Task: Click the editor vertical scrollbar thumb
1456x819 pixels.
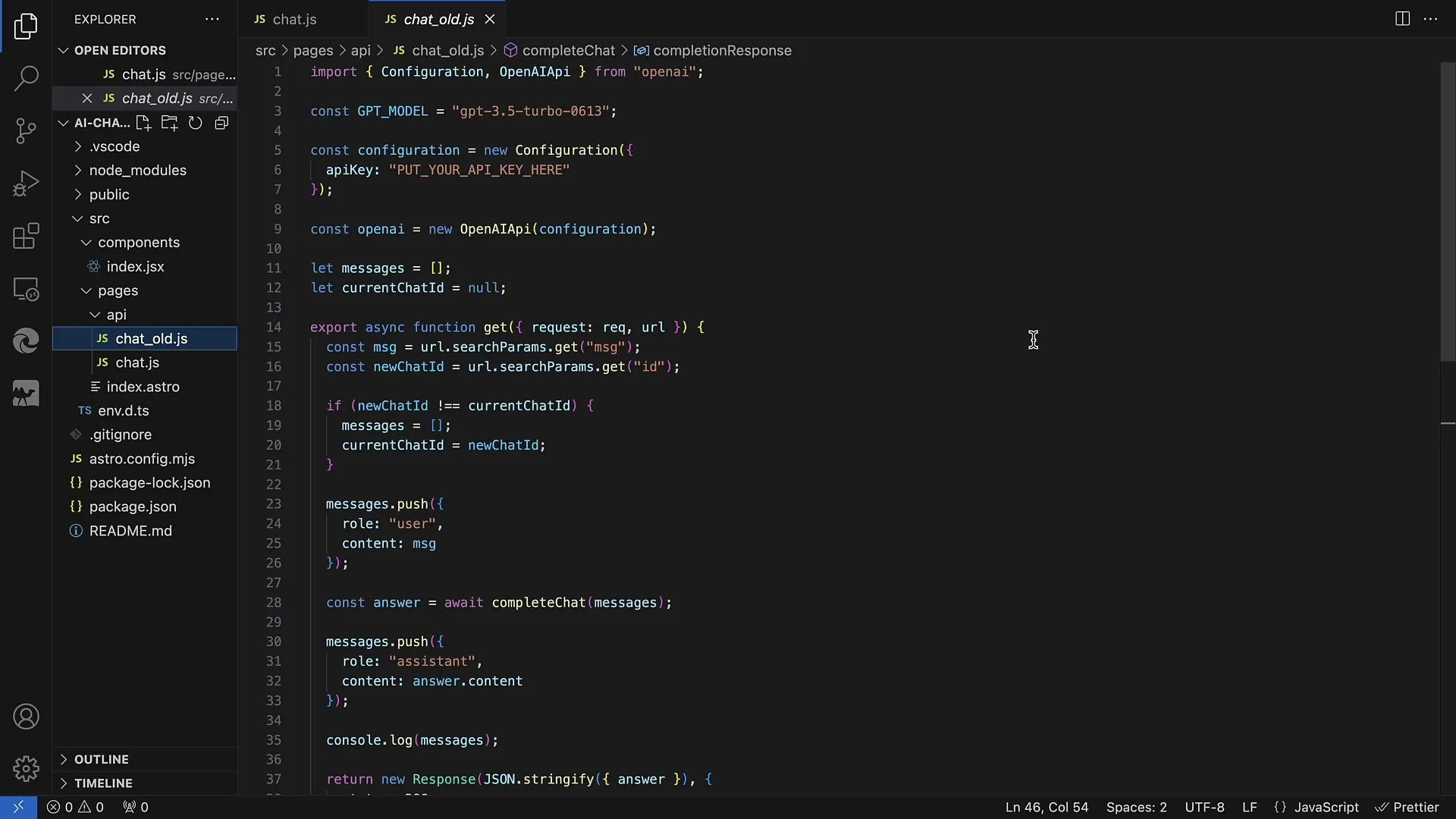Action: tap(1448, 211)
